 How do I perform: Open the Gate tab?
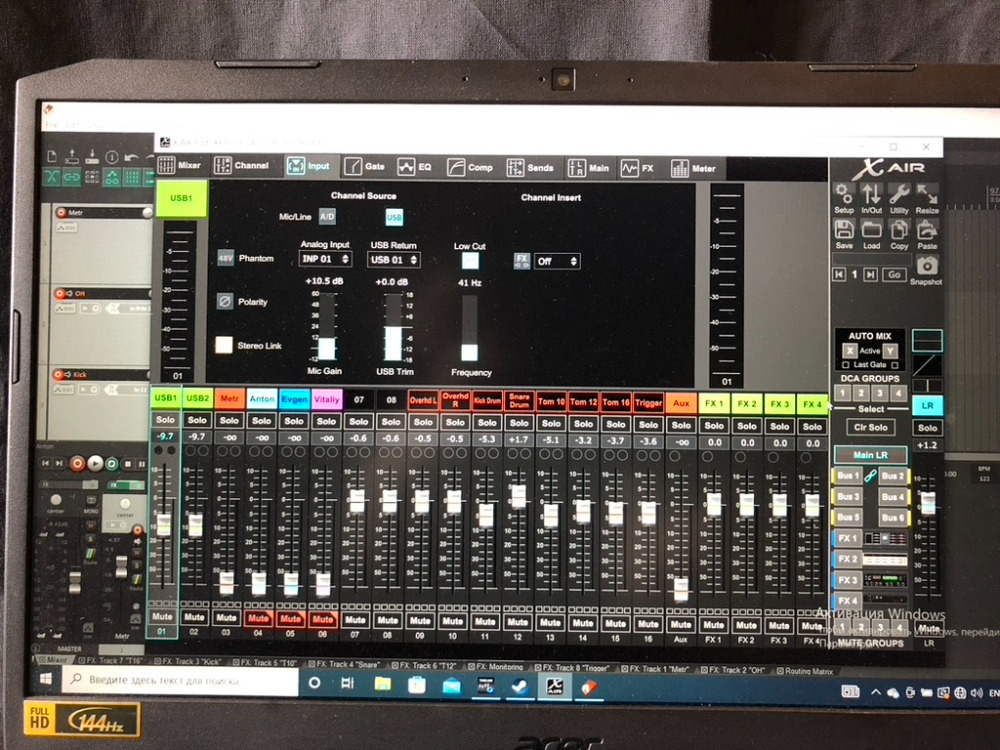click(x=365, y=166)
